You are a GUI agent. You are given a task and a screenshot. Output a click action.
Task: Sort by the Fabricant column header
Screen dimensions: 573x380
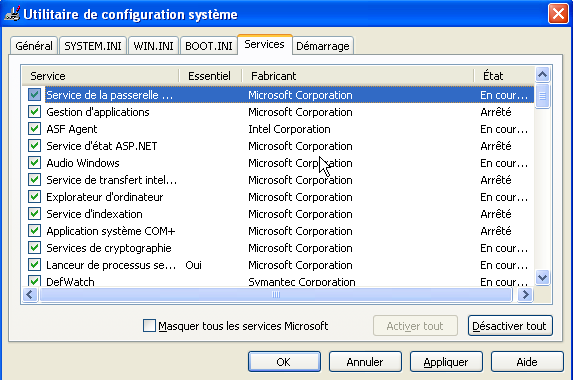tap(358, 76)
